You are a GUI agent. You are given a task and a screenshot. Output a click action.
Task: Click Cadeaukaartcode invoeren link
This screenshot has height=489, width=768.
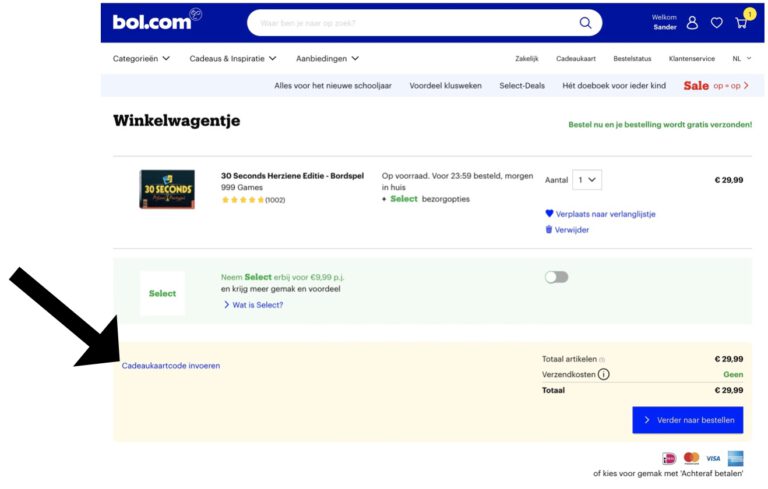[x=170, y=366]
